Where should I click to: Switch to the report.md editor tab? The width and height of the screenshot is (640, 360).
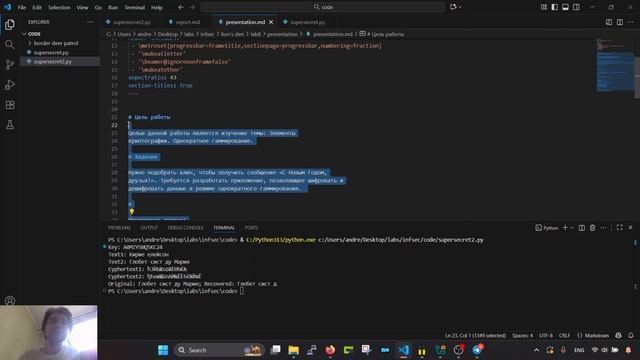(188, 22)
